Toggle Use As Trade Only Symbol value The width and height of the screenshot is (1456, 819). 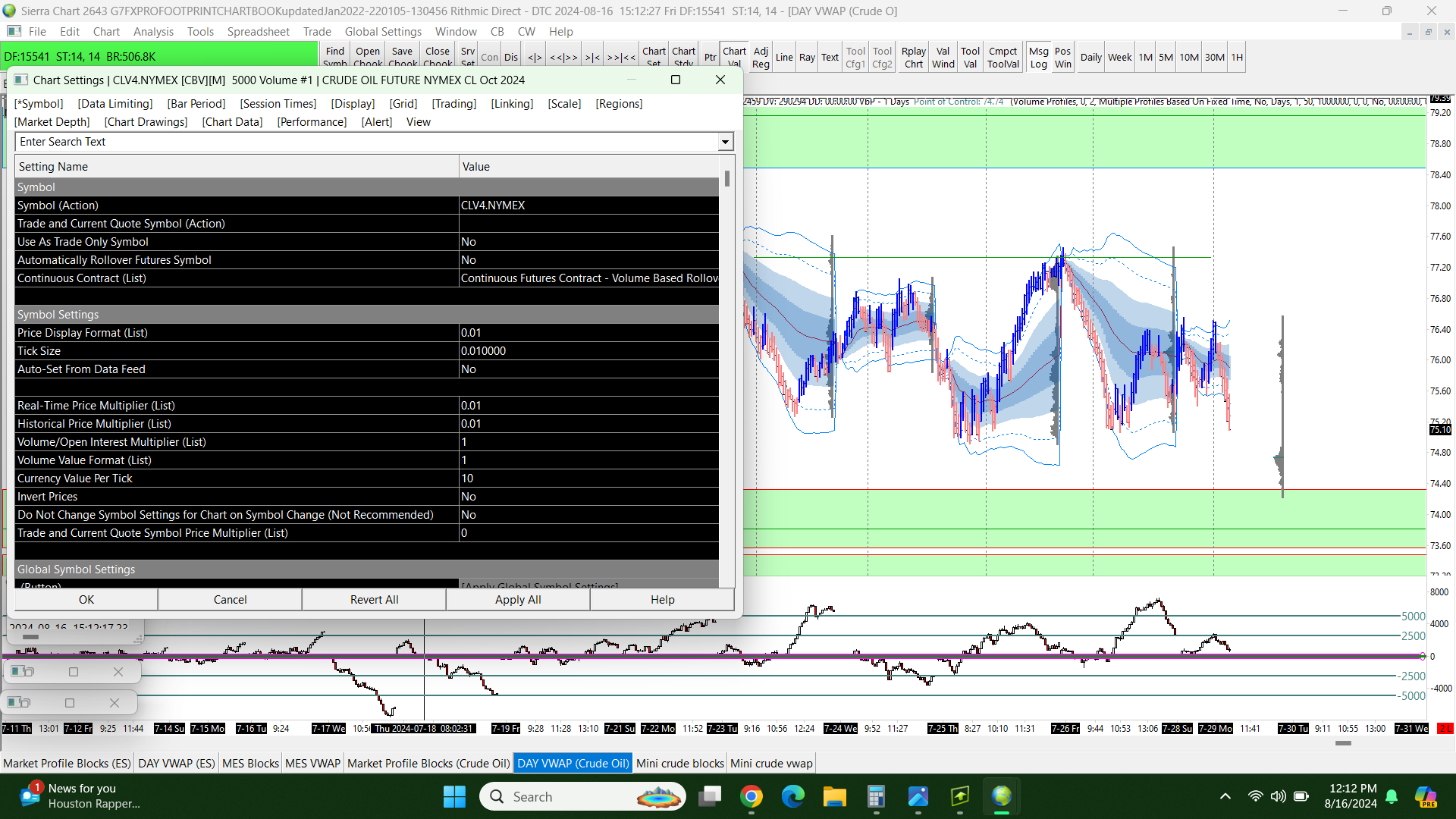pyautogui.click(x=588, y=242)
